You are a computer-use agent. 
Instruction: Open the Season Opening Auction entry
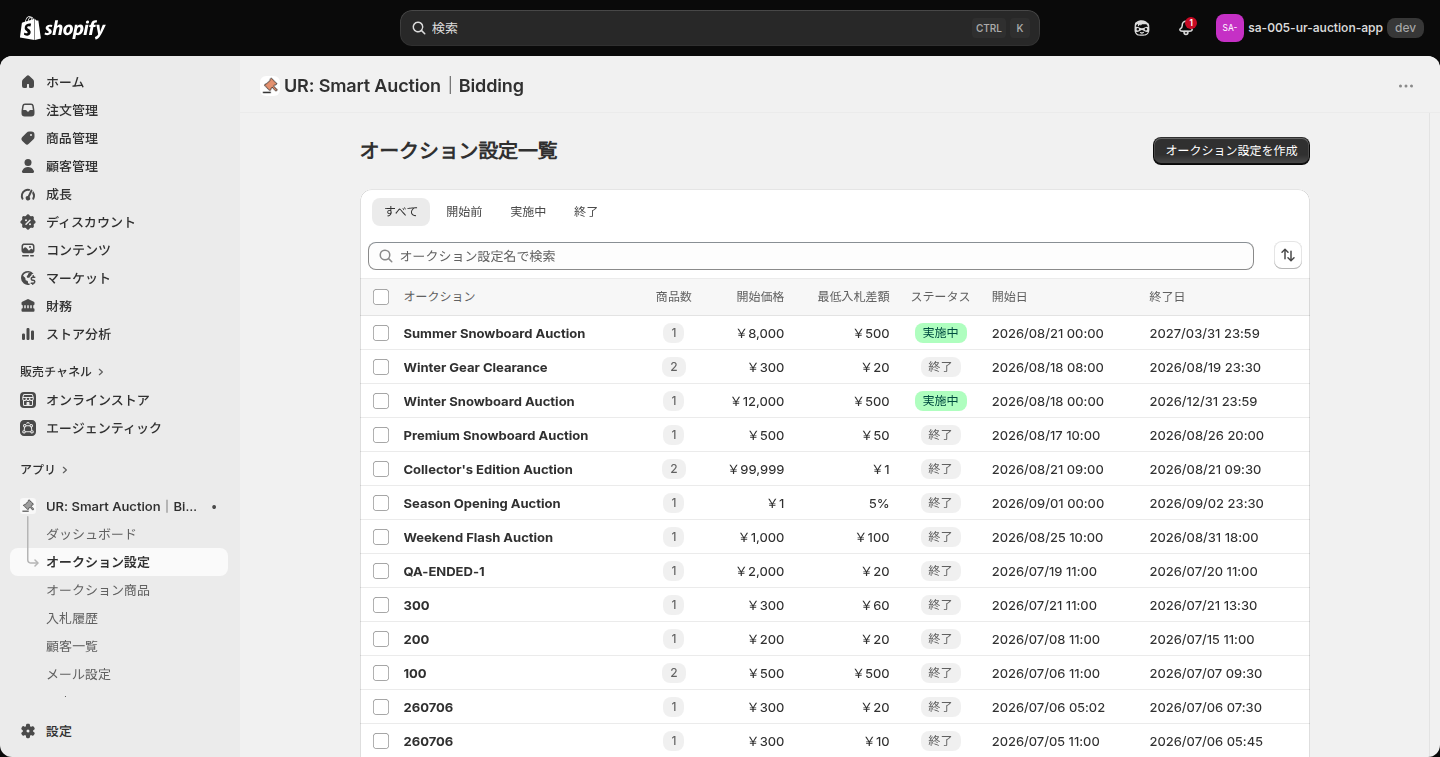coord(482,503)
